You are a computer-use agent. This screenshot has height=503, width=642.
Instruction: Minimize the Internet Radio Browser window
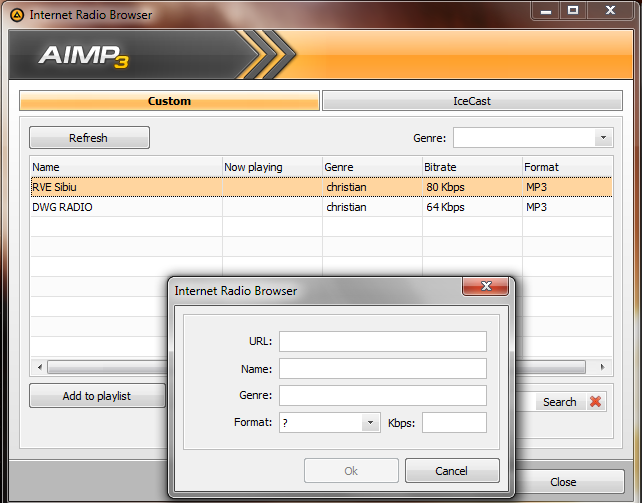[x=546, y=11]
